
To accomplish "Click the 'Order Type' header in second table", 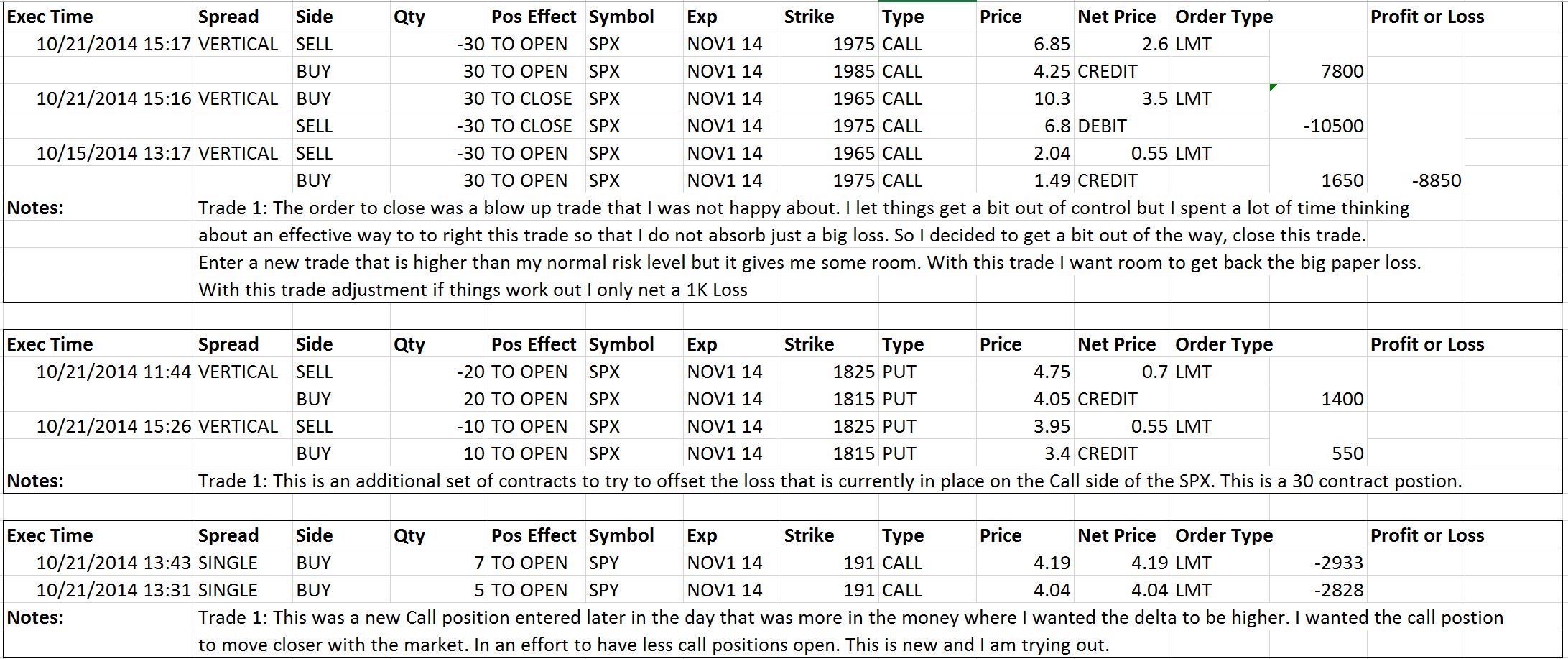I will (x=1223, y=344).
